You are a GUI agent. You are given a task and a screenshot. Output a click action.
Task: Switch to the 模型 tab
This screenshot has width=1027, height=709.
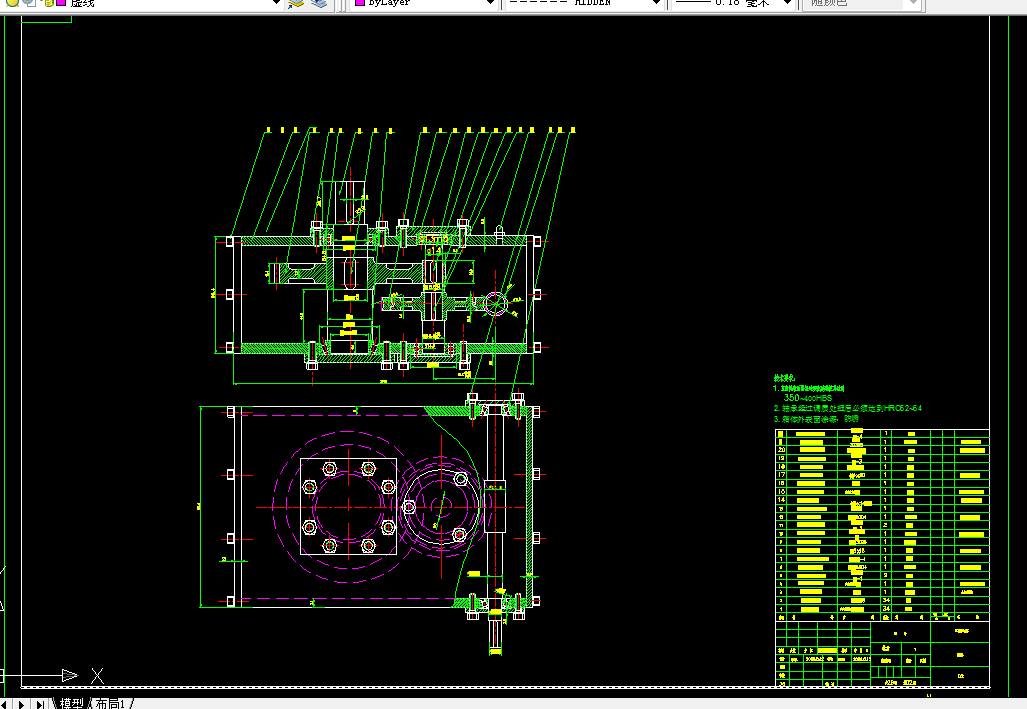click(x=71, y=703)
